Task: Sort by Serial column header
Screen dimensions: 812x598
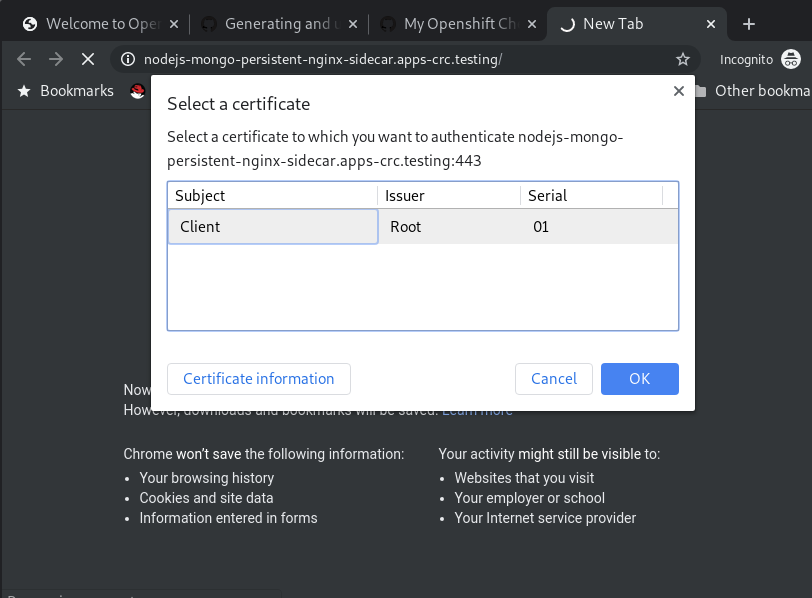Action: [591, 196]
